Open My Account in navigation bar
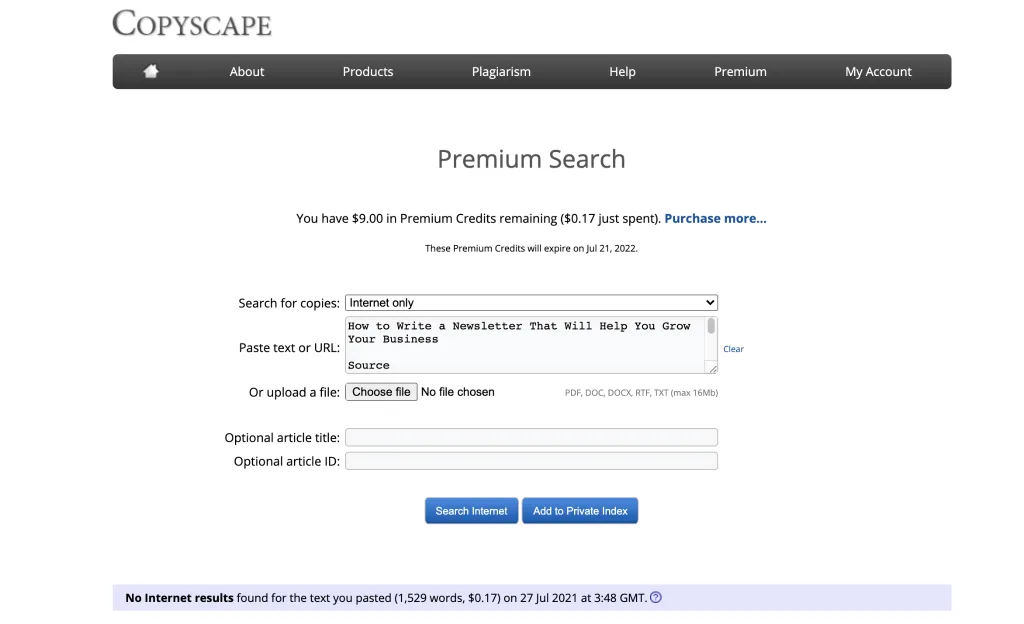Screen dimensions: 1024x624 click(x=878, y=72)
